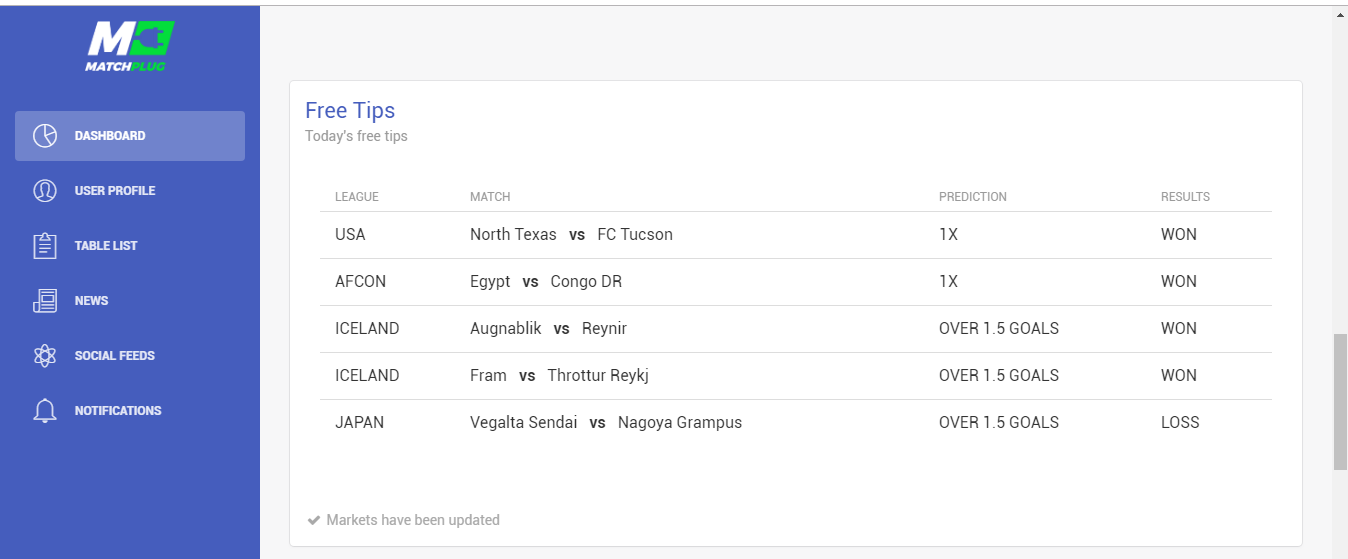Open the Table List clipboard icon
1348x559 pixels.
click(45, 246)
